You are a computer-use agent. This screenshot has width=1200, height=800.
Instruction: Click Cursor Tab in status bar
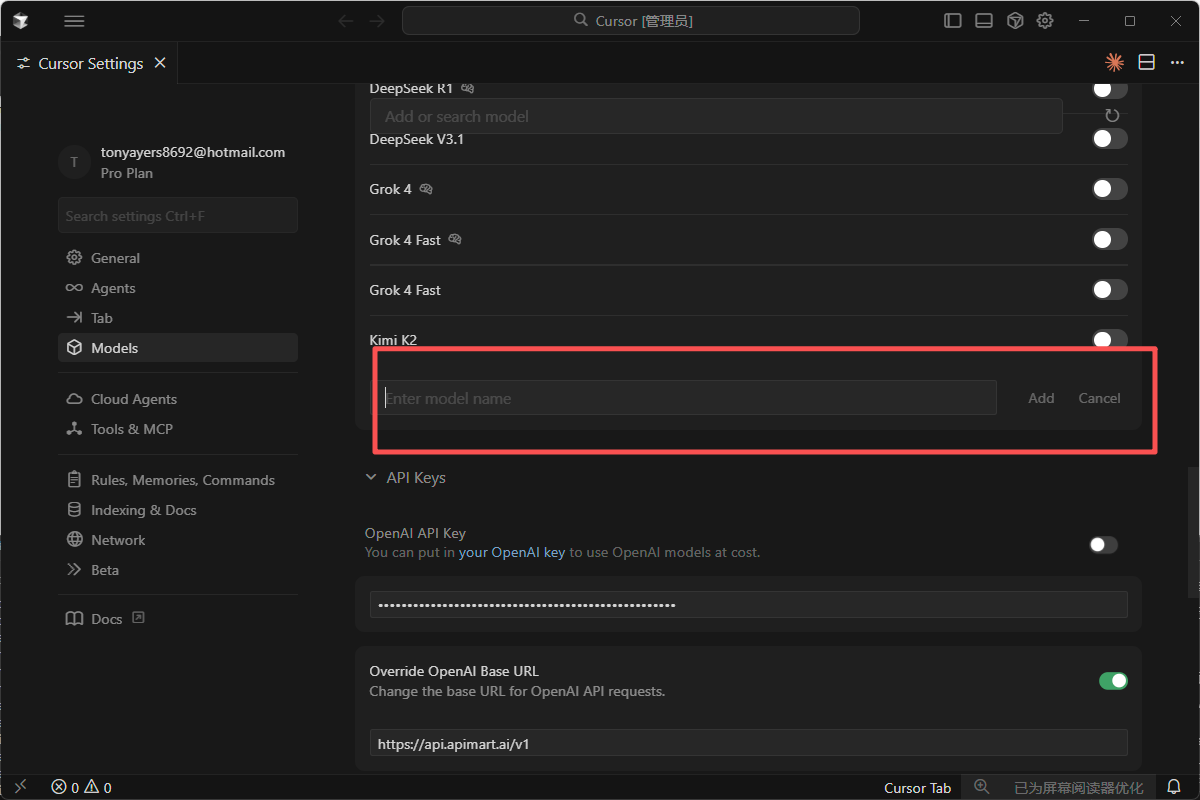point(917,787)
